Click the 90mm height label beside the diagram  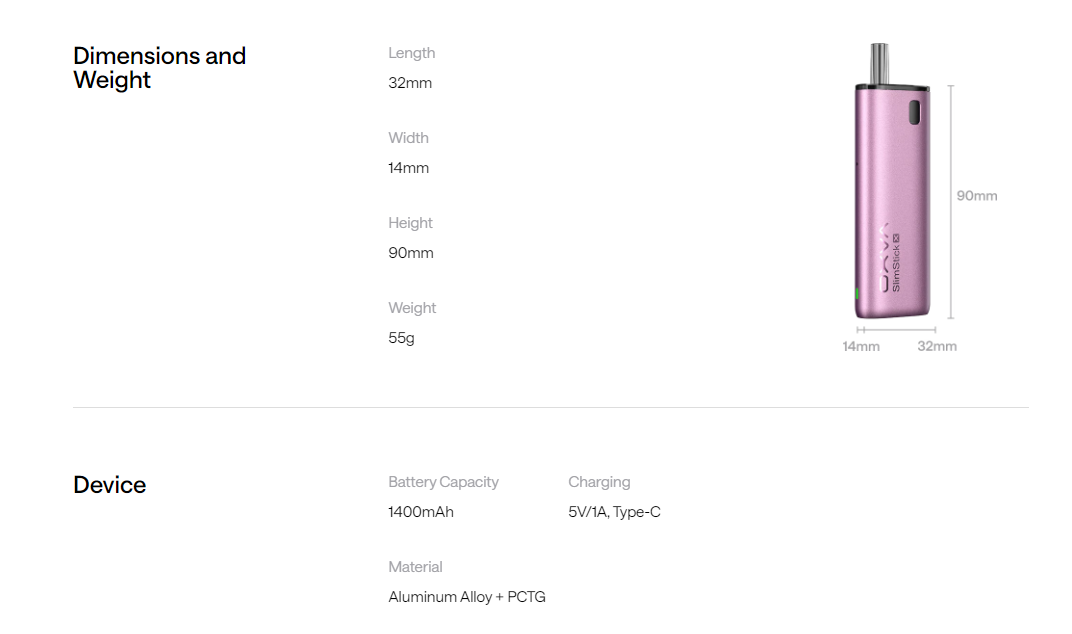point(977,196)
